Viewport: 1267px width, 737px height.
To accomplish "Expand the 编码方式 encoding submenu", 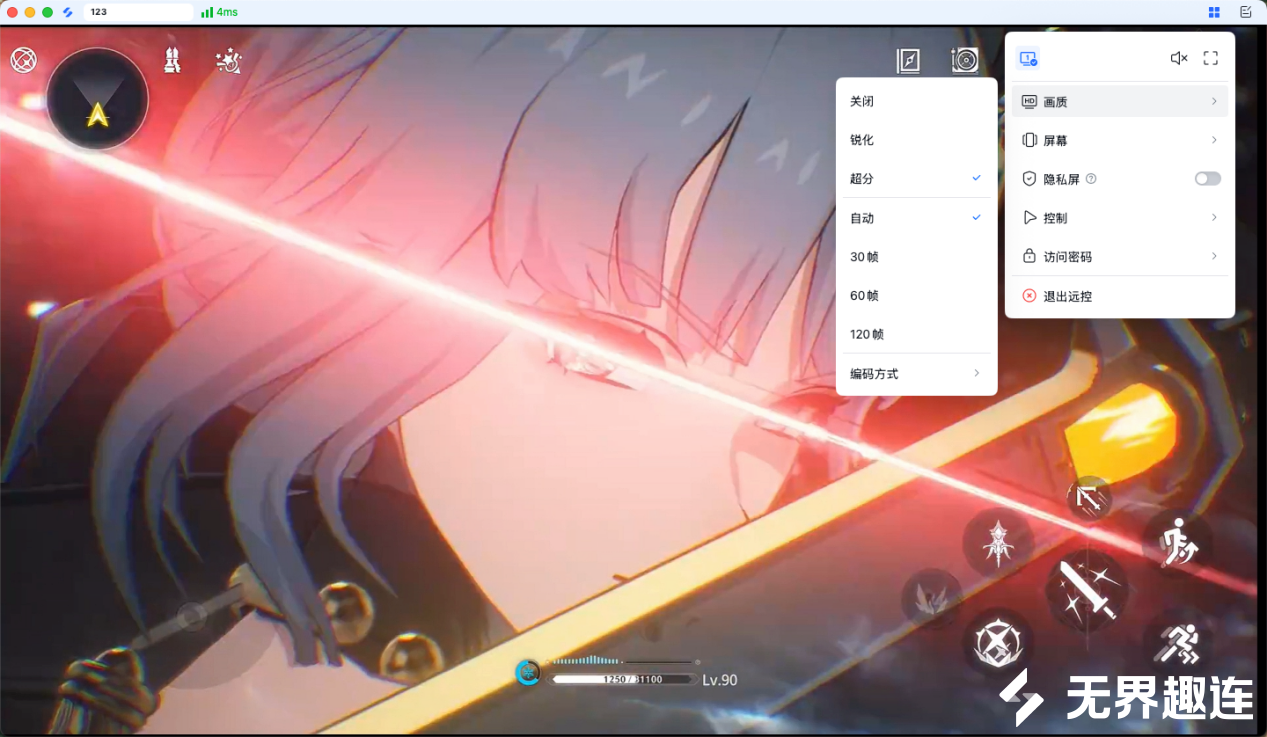I will coord(916,374).
